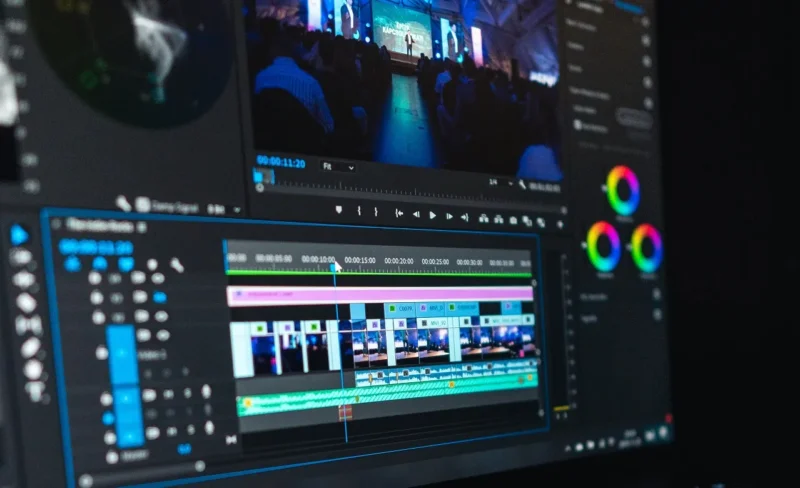Add a marker in the Program Monitor

(339, 210)
